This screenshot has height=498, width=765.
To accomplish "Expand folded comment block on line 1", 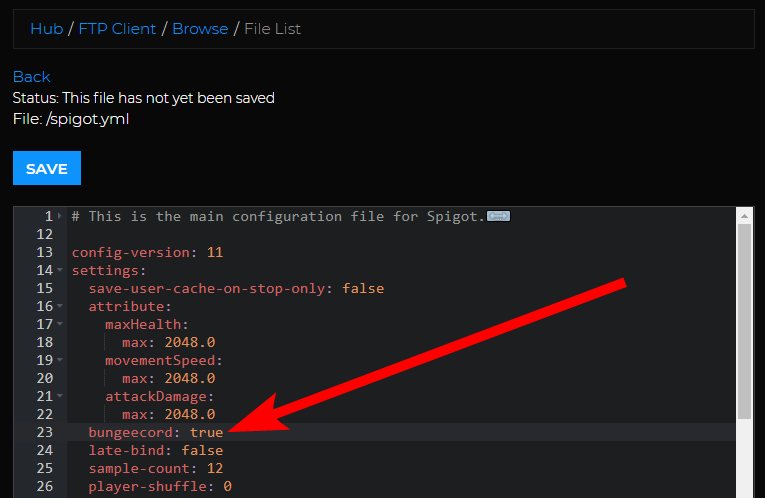I will tap(60, 216).
